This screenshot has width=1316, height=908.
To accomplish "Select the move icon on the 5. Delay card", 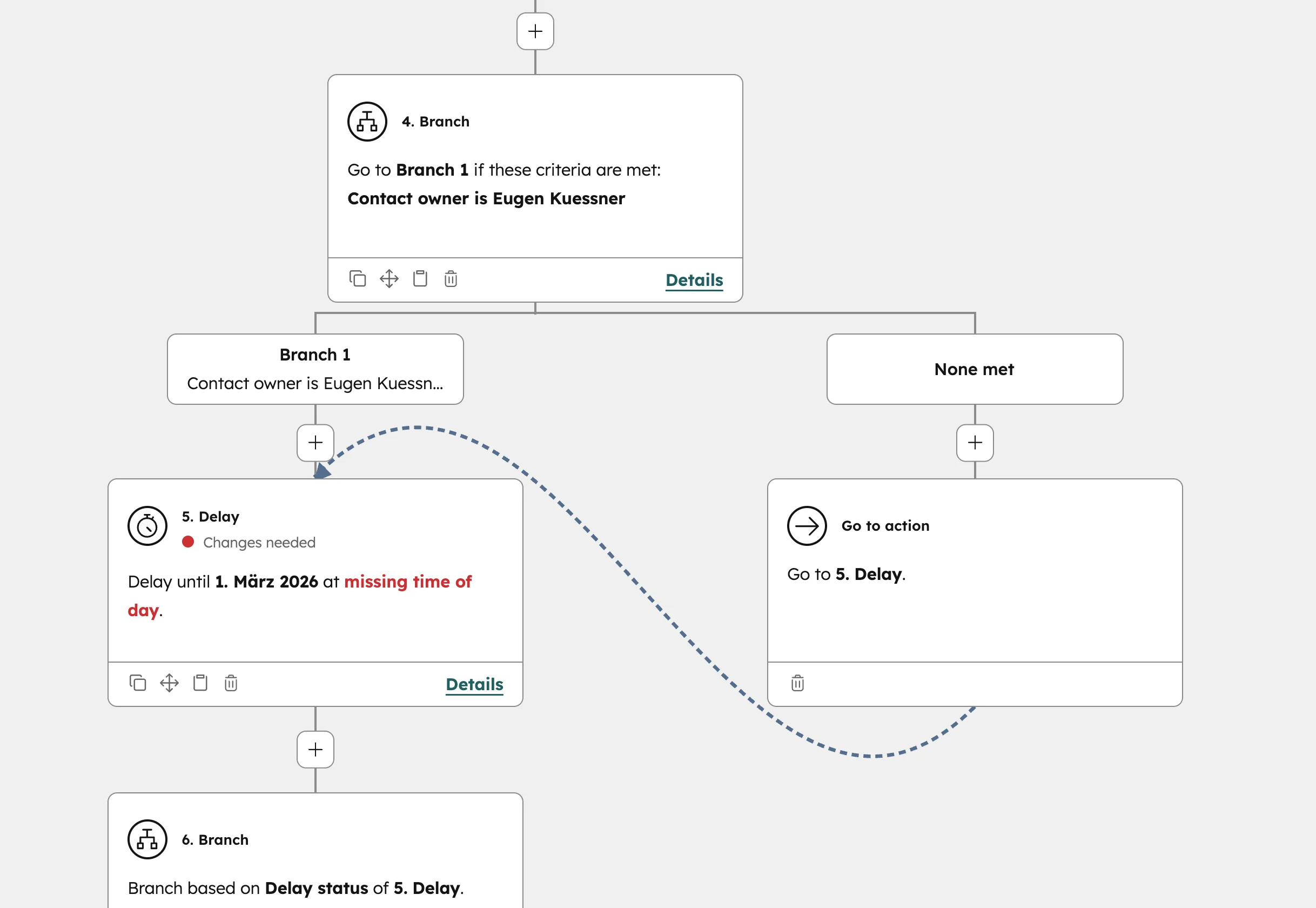I will pos(169,683).
